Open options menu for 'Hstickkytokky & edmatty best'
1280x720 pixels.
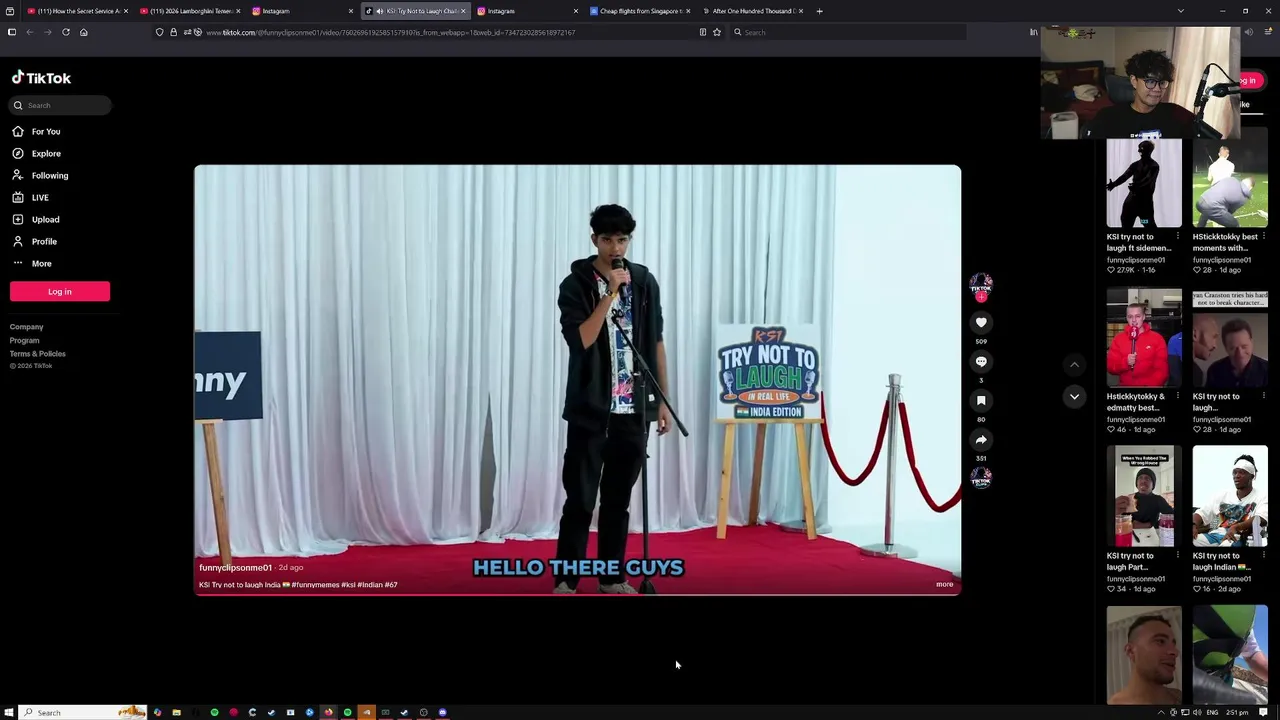[1177, 397]
